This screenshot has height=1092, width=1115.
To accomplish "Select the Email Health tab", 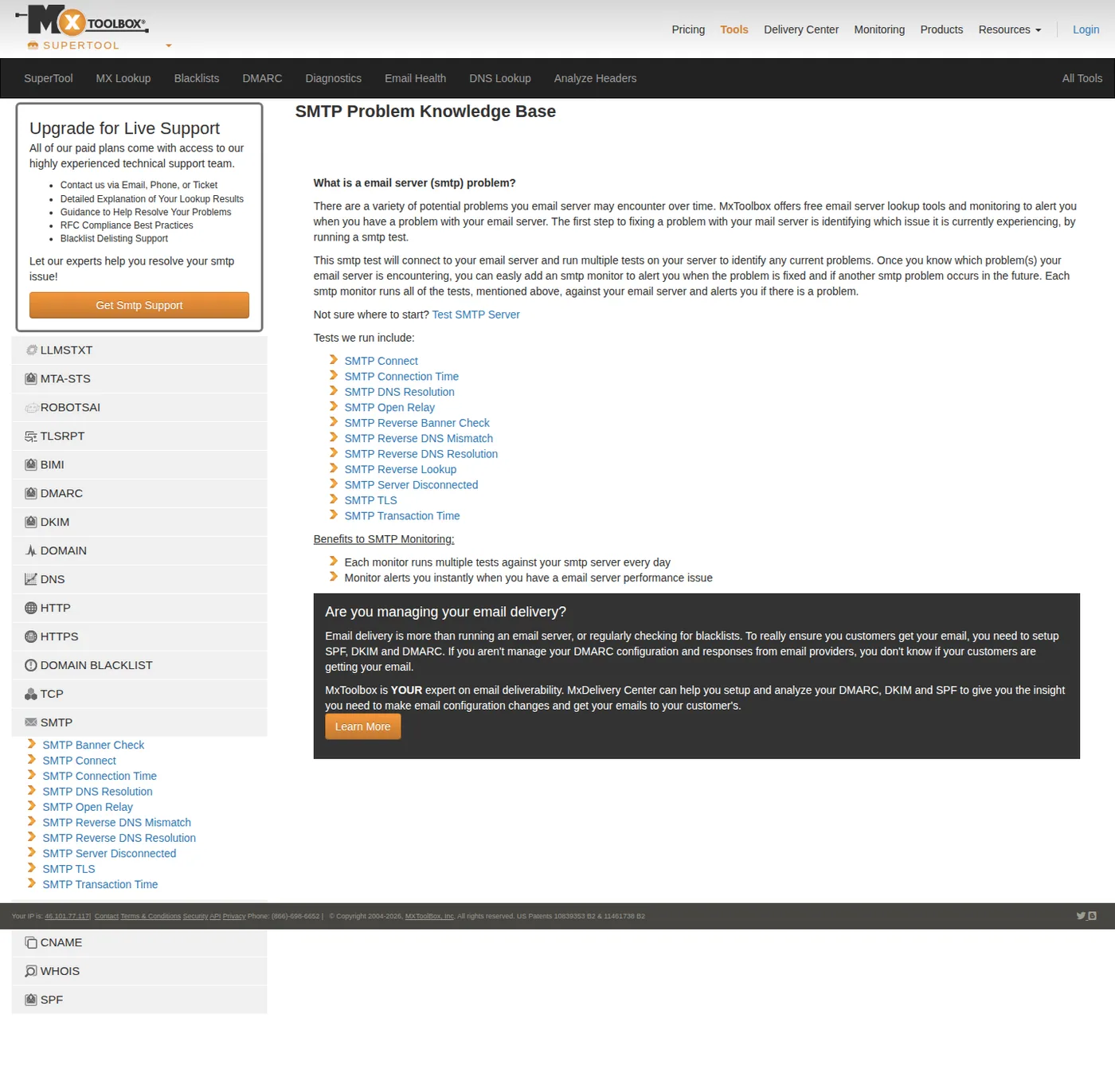I will tap(415, 78).
